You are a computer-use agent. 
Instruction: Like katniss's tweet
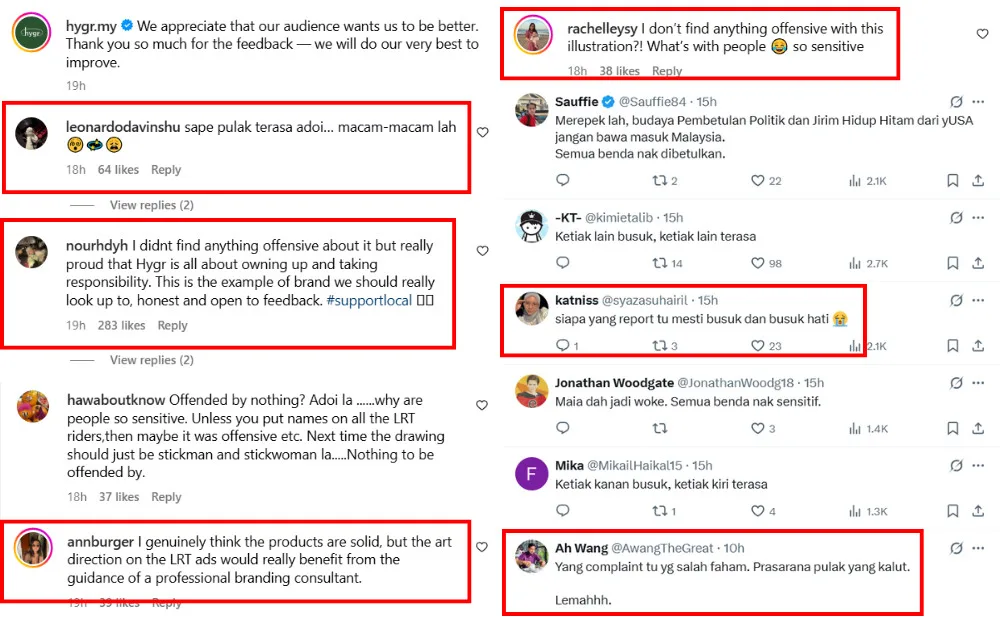759,346
